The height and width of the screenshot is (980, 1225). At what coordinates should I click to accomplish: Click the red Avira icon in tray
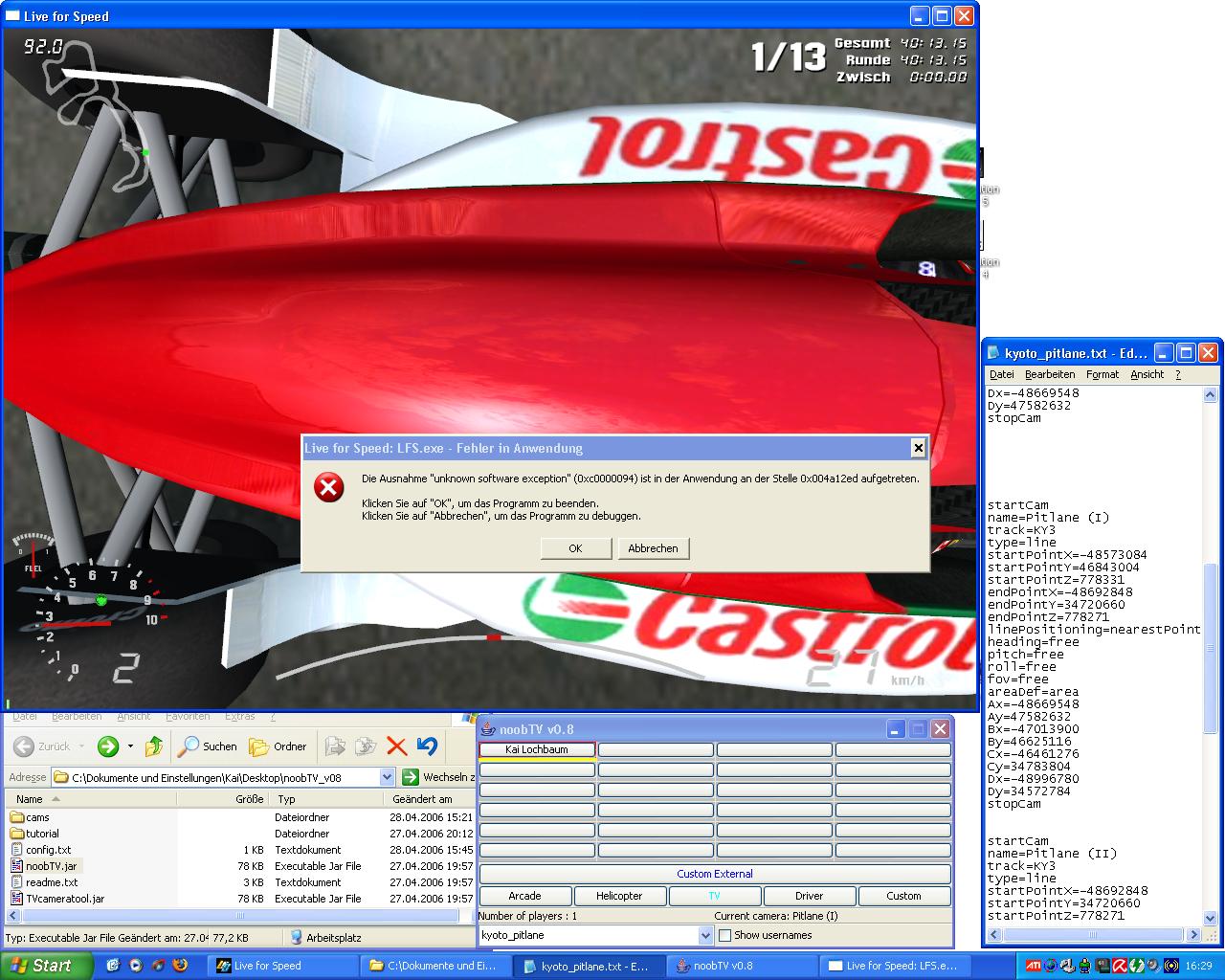(1118, 966)
